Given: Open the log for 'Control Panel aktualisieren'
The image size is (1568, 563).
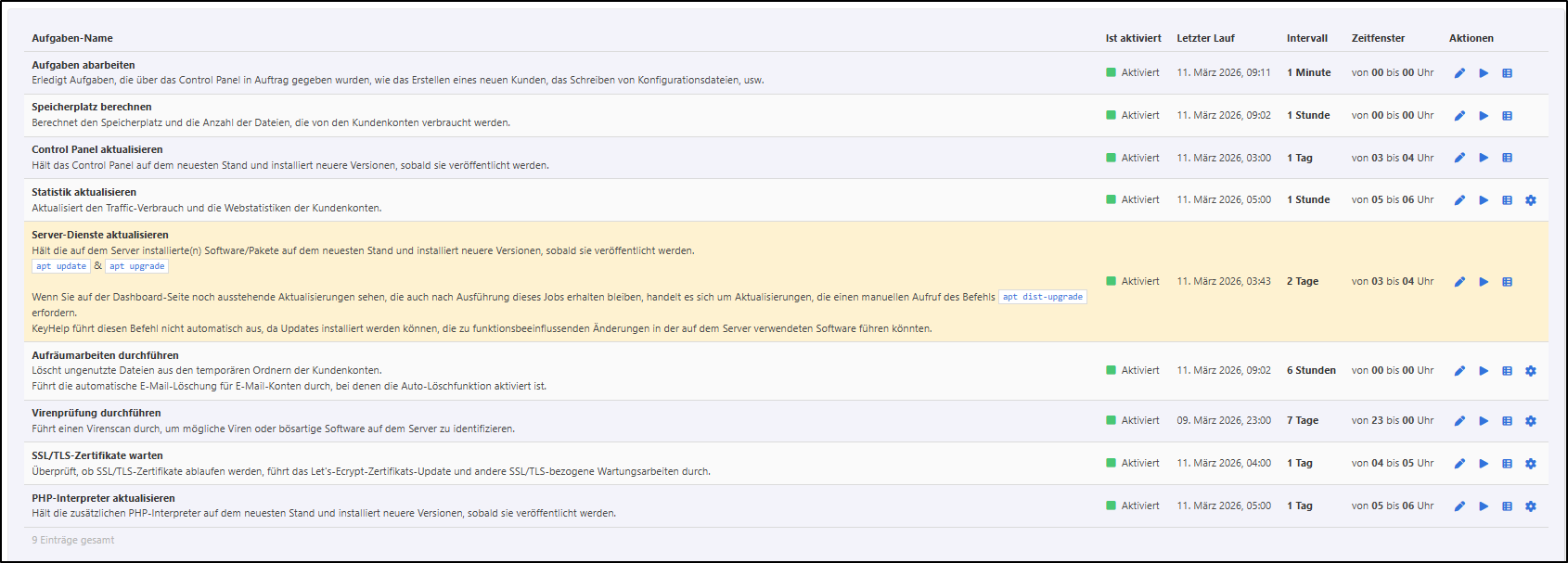Looking at the screenshot, I should tap(1507, 159).
